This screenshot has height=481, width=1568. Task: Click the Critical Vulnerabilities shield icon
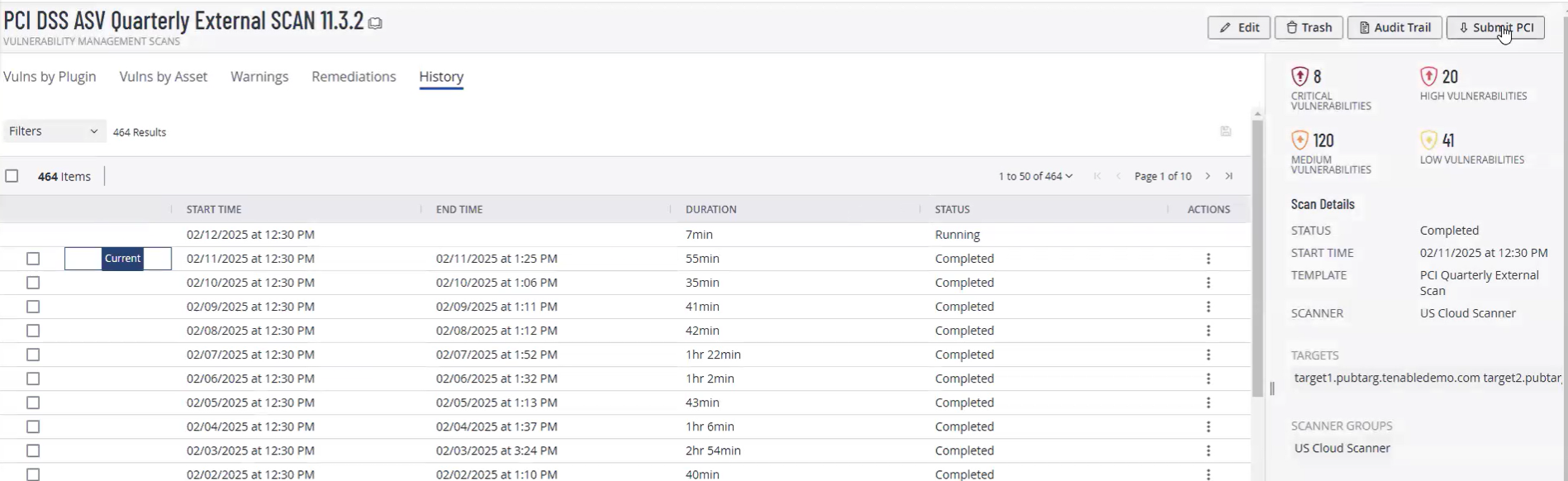coord(1300,77)
